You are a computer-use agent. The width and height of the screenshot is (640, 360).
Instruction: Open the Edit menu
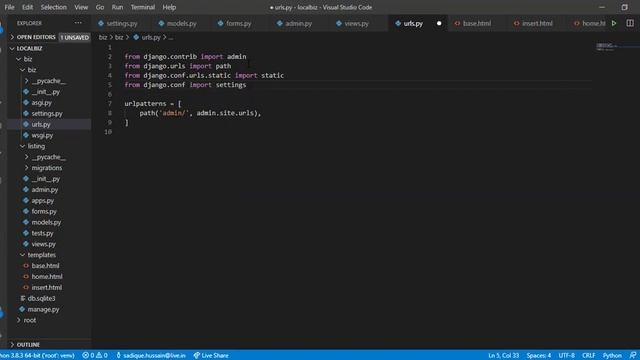[27, 7]
